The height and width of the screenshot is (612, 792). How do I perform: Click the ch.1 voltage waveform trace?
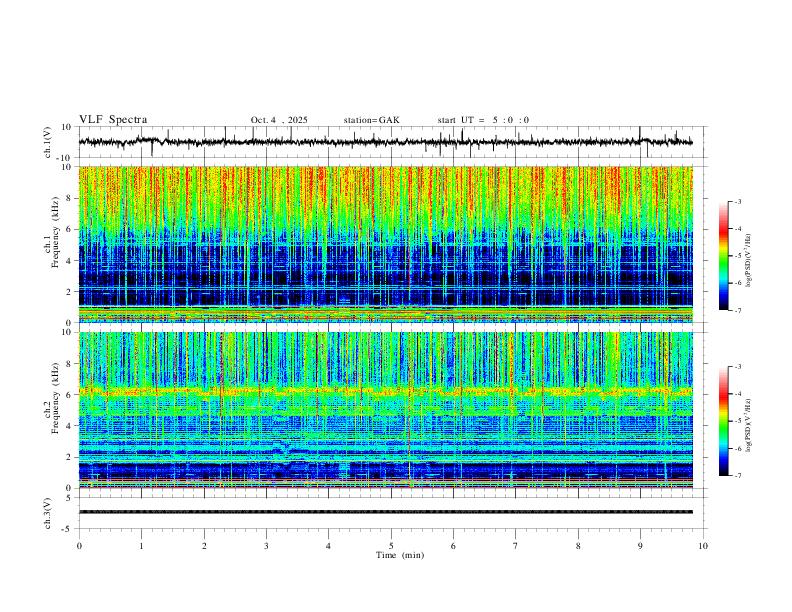(x=385, y=142)
